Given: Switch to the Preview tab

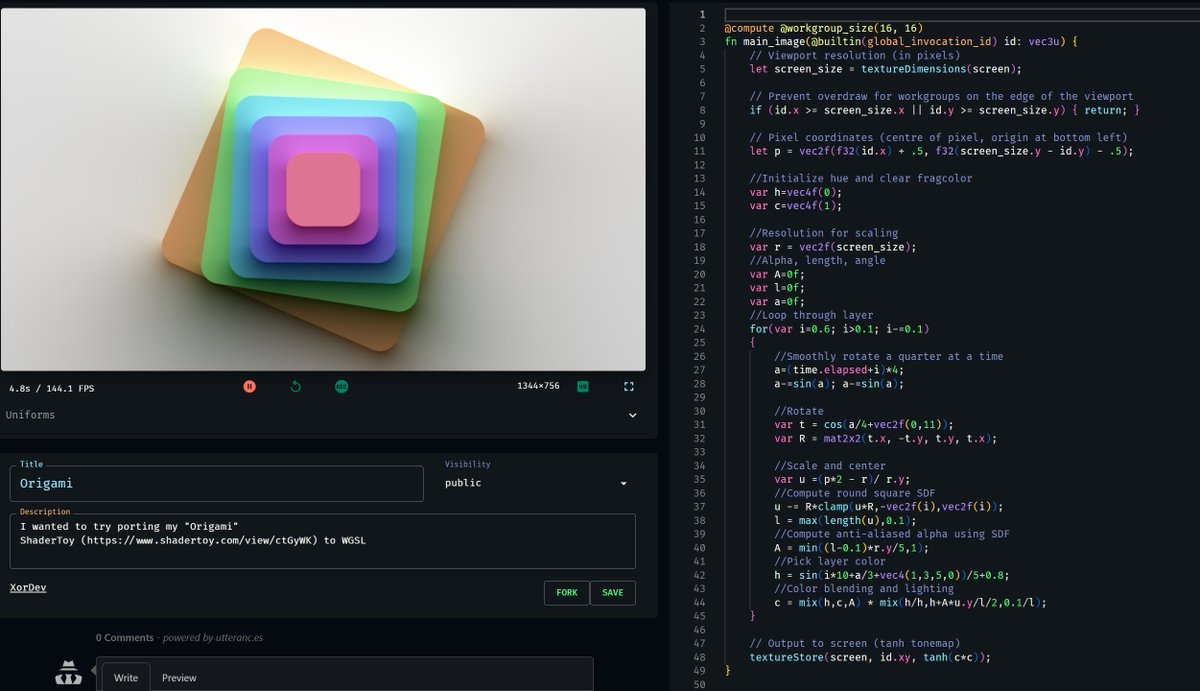Looking at the screenshot, I should 178,677.
